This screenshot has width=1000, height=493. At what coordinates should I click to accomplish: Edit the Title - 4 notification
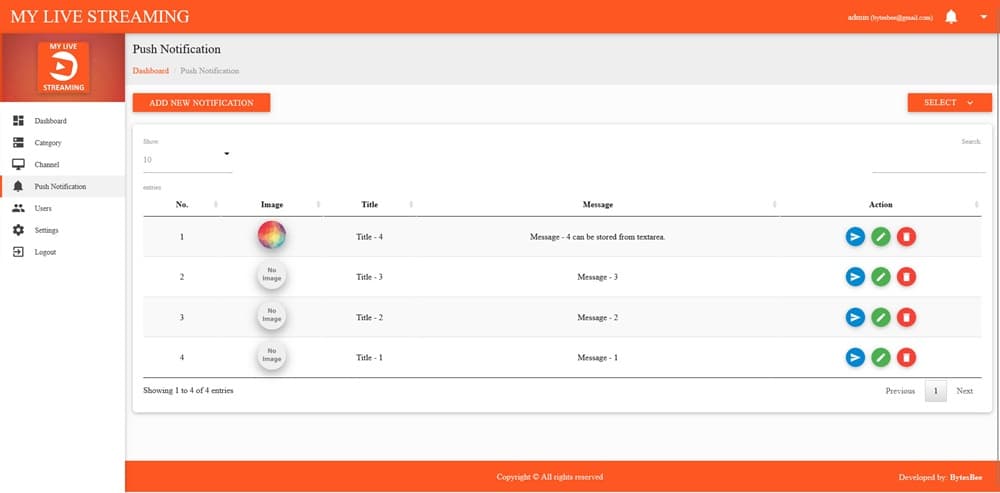tap(880, 237)
